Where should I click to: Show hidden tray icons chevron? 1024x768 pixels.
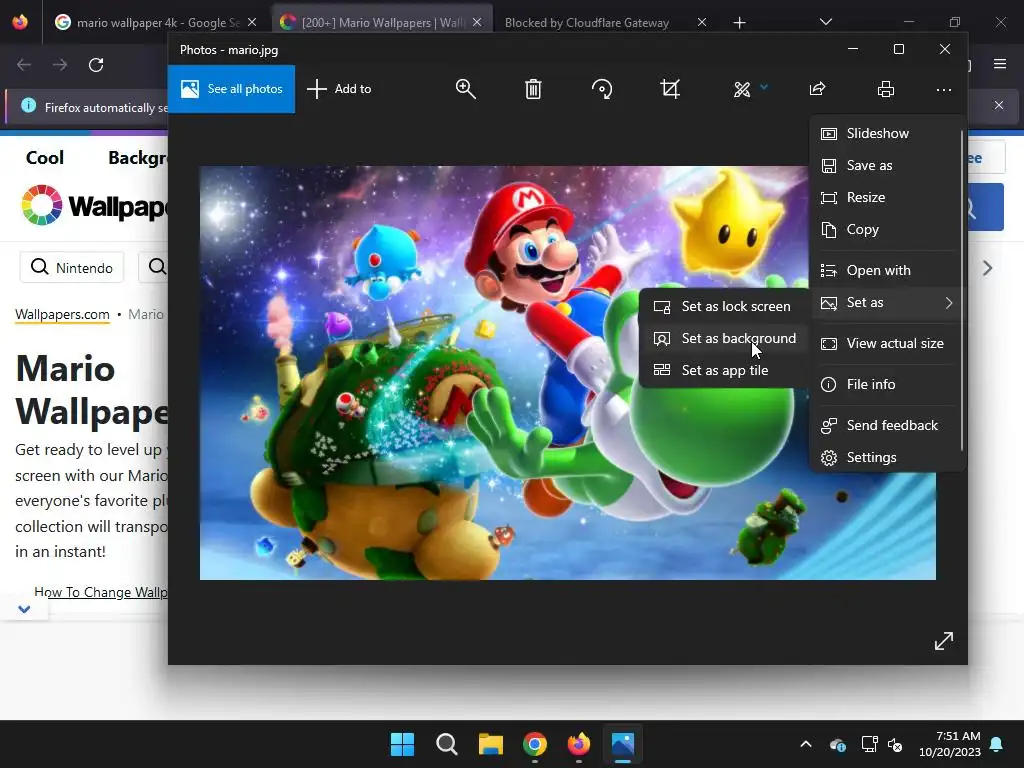[x=806, y=744]
